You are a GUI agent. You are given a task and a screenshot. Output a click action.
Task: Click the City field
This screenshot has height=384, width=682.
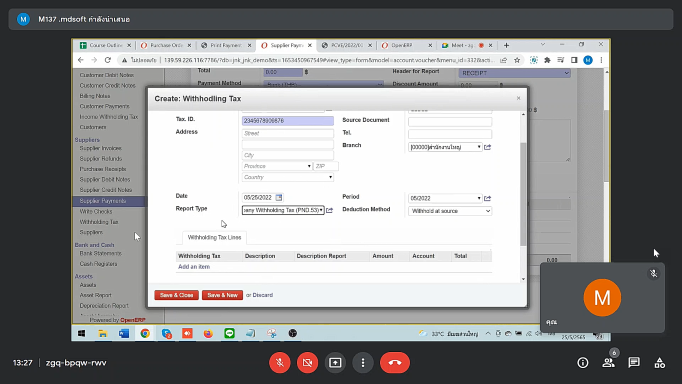click(x=288, y=155)
